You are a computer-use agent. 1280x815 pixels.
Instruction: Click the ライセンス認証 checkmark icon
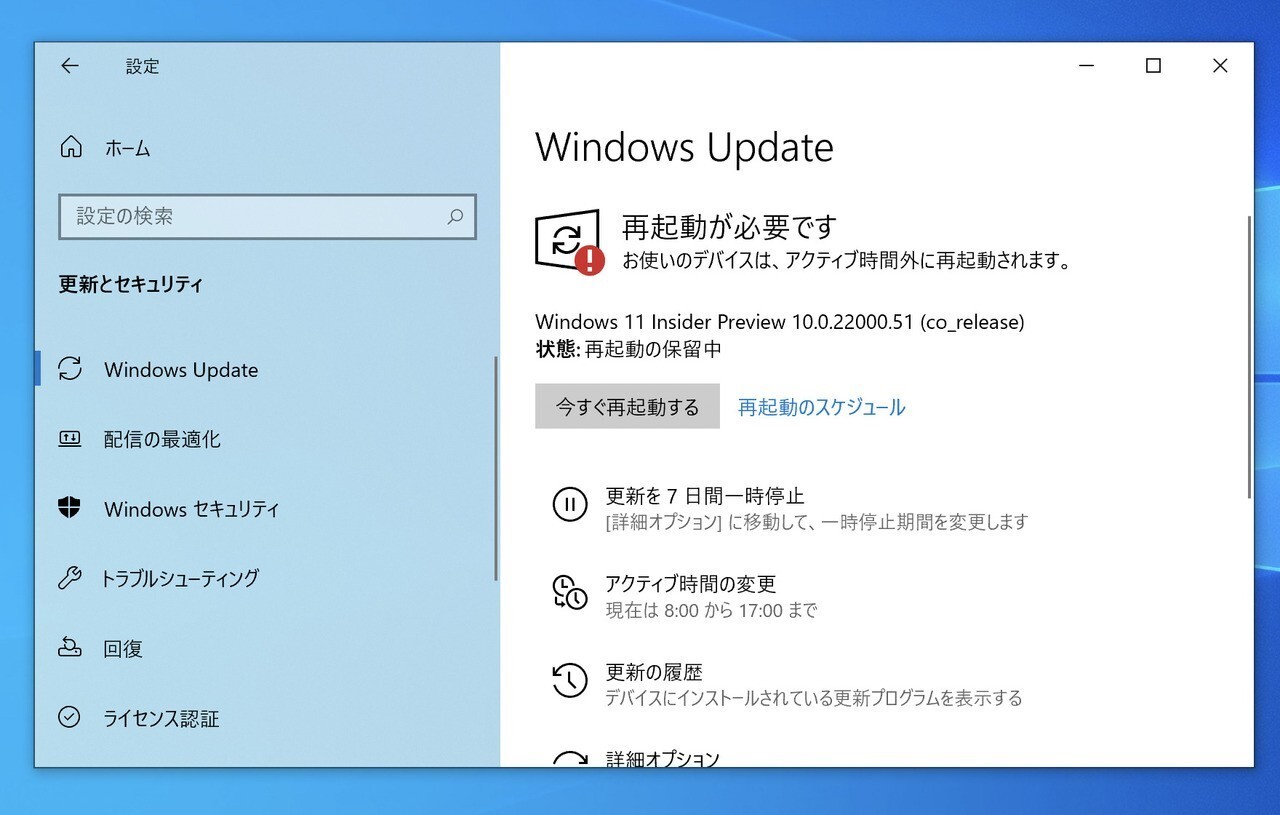pyautogui.click(x=69, y=717)
